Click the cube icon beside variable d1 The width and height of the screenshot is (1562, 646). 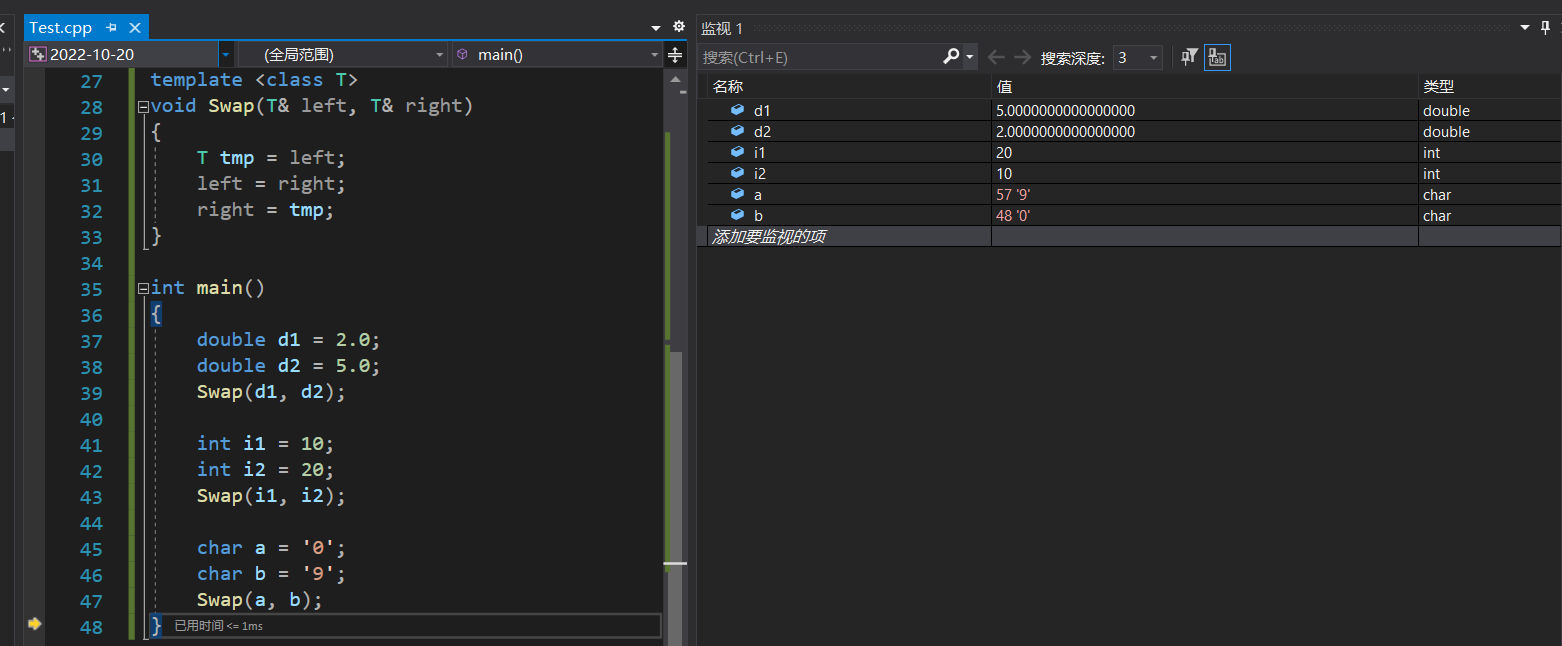tap(737, 110)
